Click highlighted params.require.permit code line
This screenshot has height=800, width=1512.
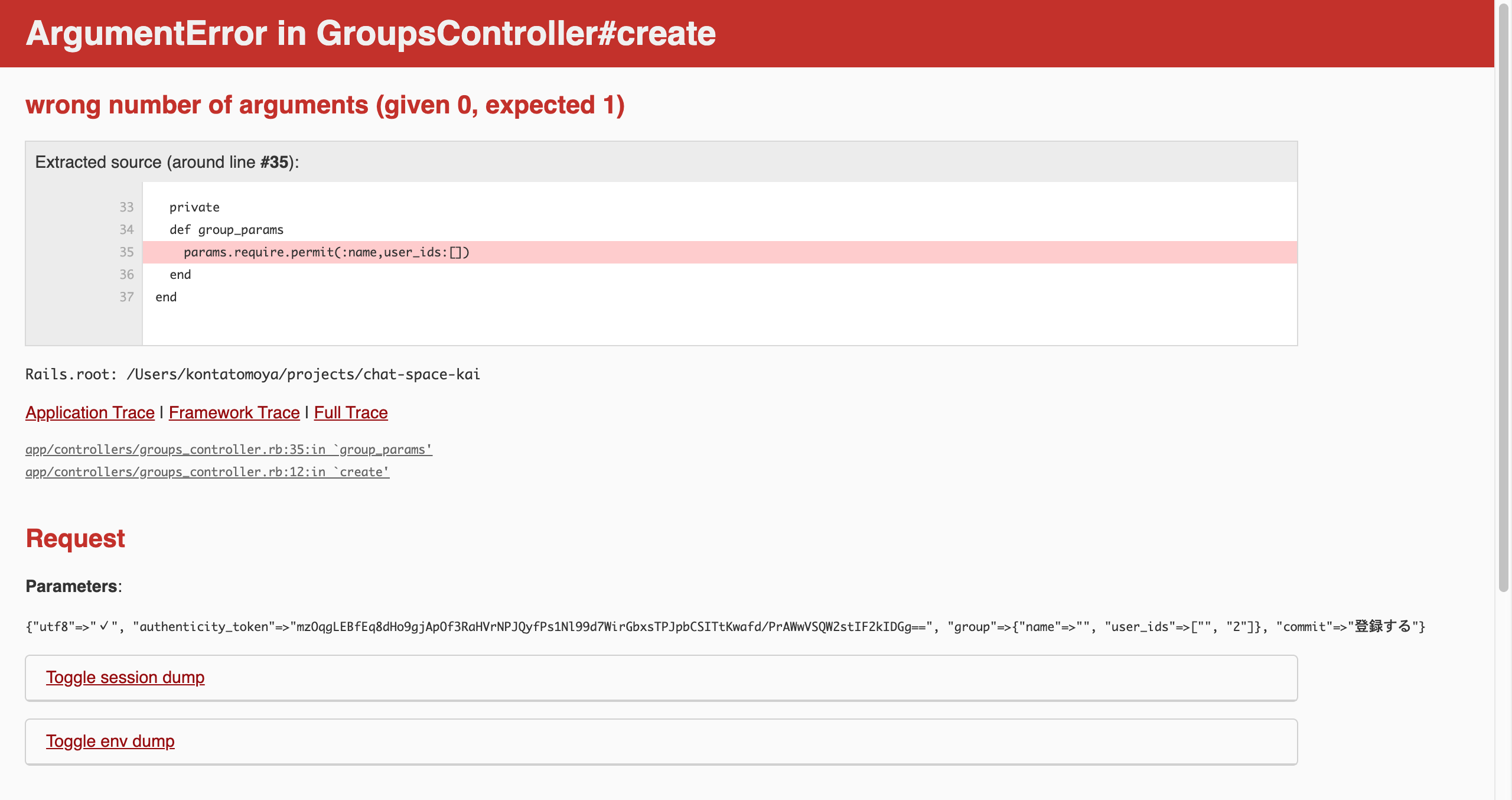(326, 252)
